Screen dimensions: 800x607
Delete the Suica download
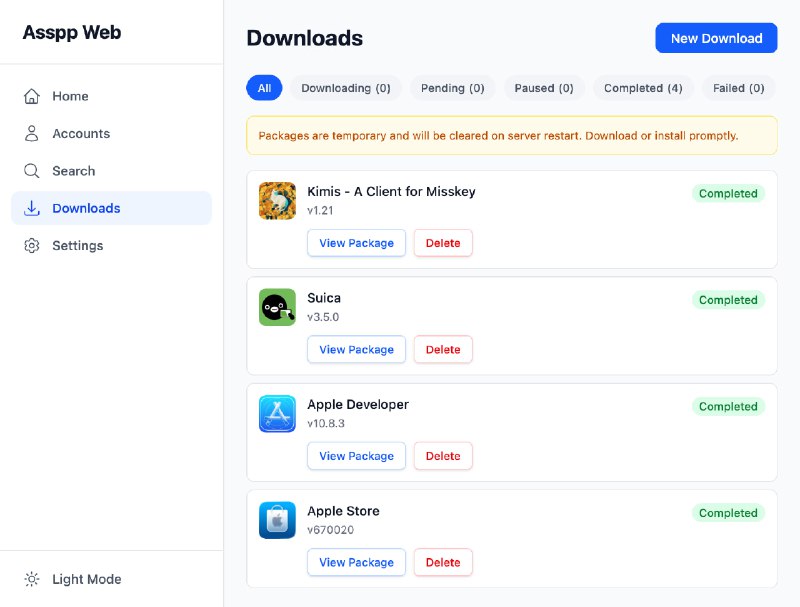443,349
